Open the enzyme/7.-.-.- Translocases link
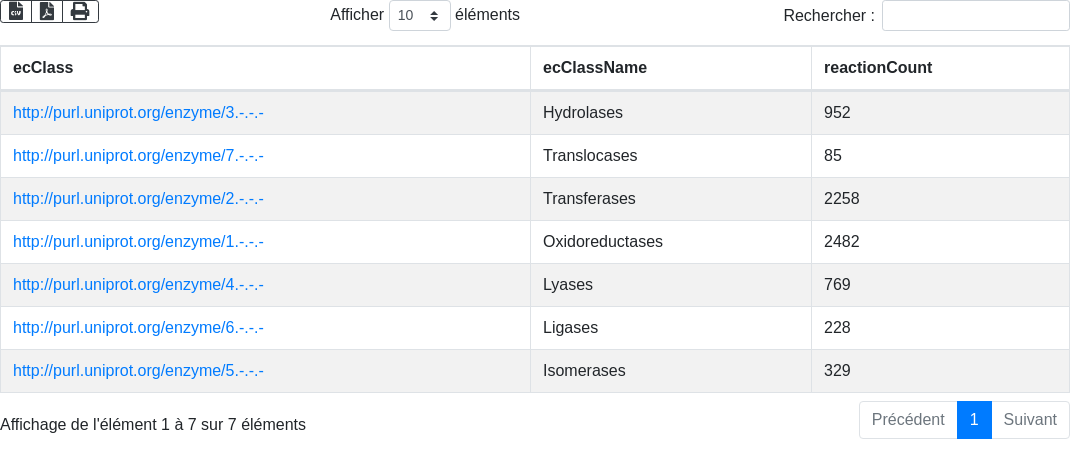Screen dimensions: 1070x450 pyautogui.click(x=138, y=156)
